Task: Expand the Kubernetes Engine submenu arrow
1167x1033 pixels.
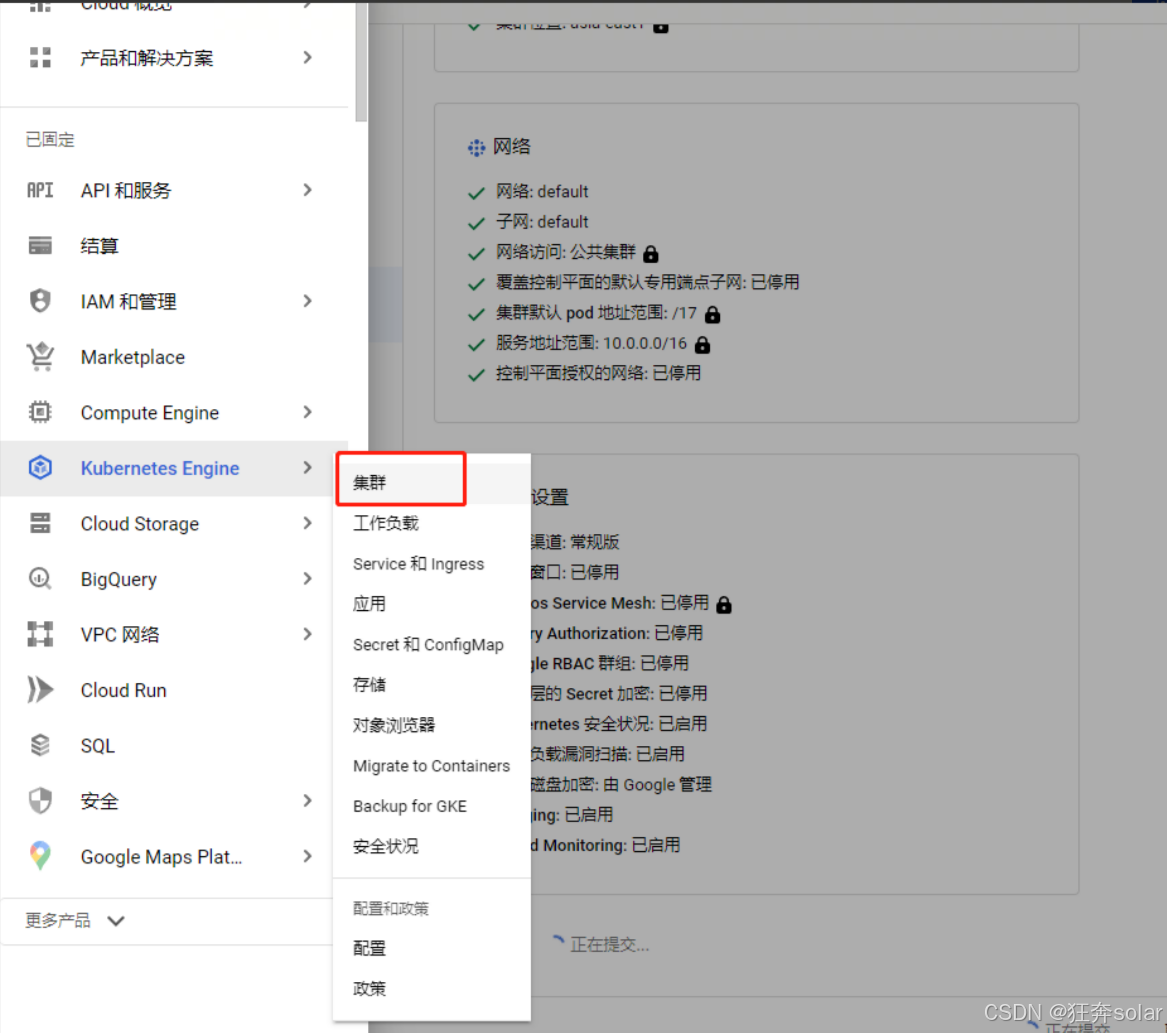Action: pyautogui.click(x=308, y=468)
